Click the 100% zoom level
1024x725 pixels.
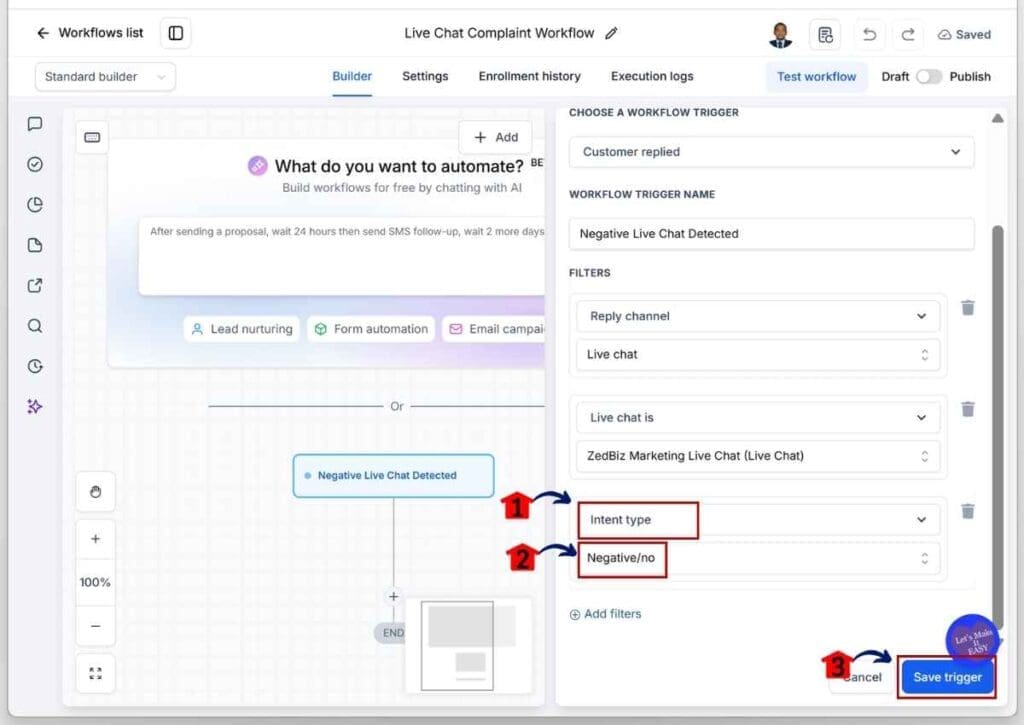coord(95,582)
